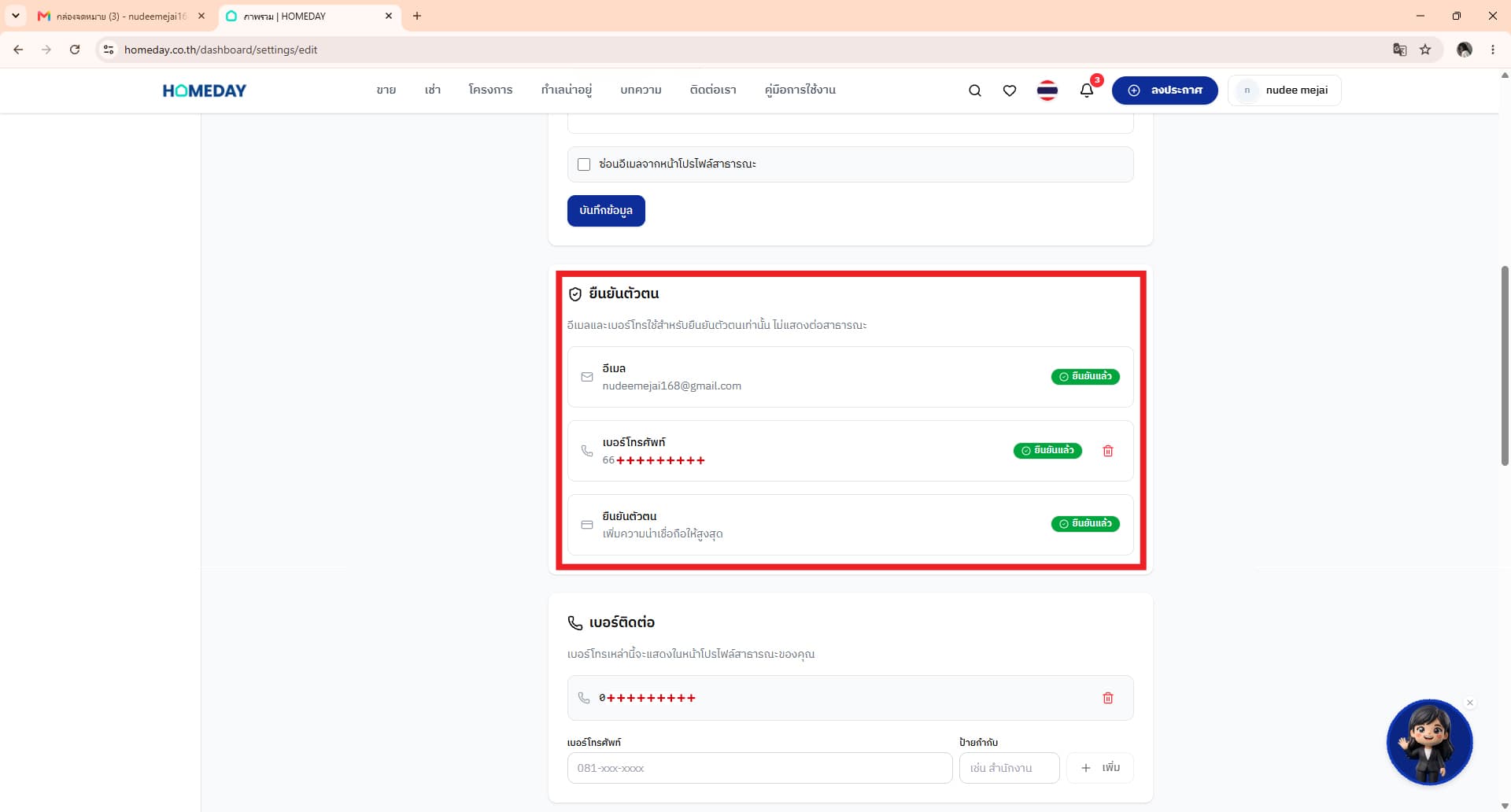Switch language via Thai flag icon
This screenshot has width=1511, height=812.
point(1047,90)
